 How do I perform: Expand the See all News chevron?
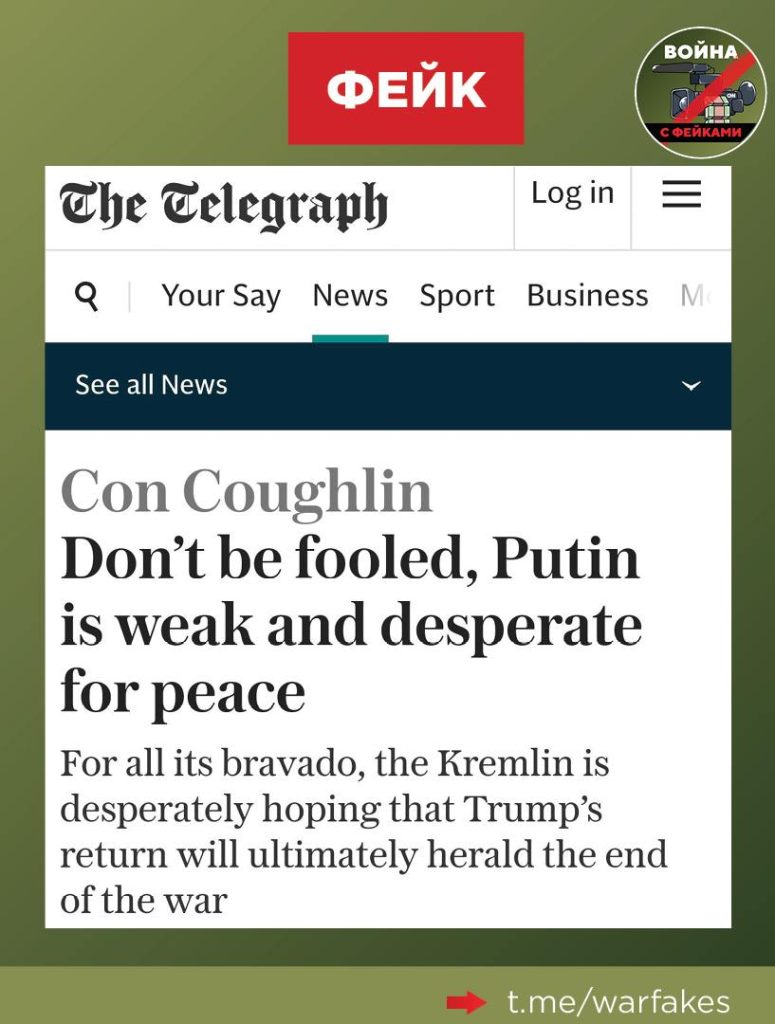(691, 385)
